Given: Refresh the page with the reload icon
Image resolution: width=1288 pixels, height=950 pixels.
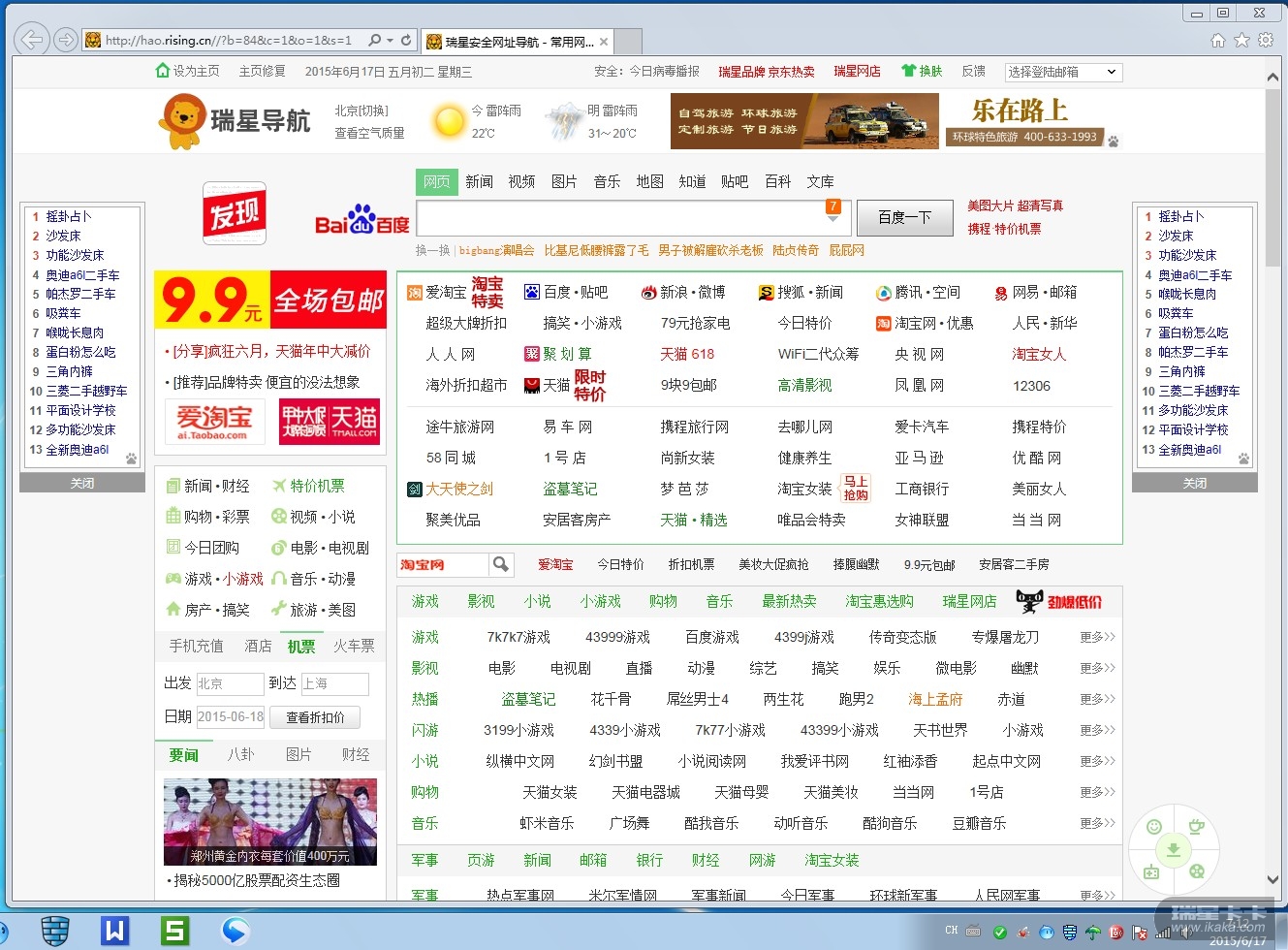Looking at the screenshot, I should [406, 41].
